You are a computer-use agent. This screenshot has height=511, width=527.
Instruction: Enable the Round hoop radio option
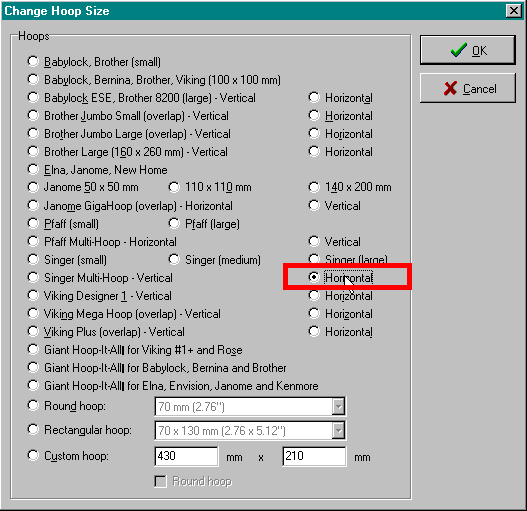click(67, 406)
